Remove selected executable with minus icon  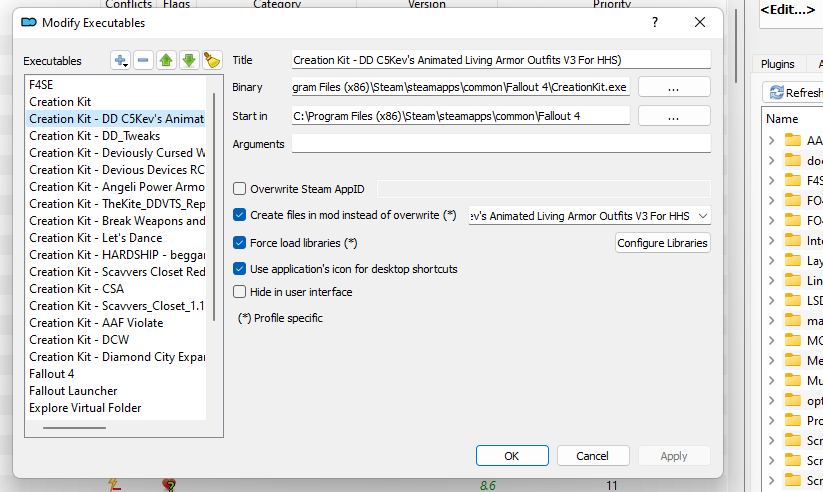tap(143, 60)
